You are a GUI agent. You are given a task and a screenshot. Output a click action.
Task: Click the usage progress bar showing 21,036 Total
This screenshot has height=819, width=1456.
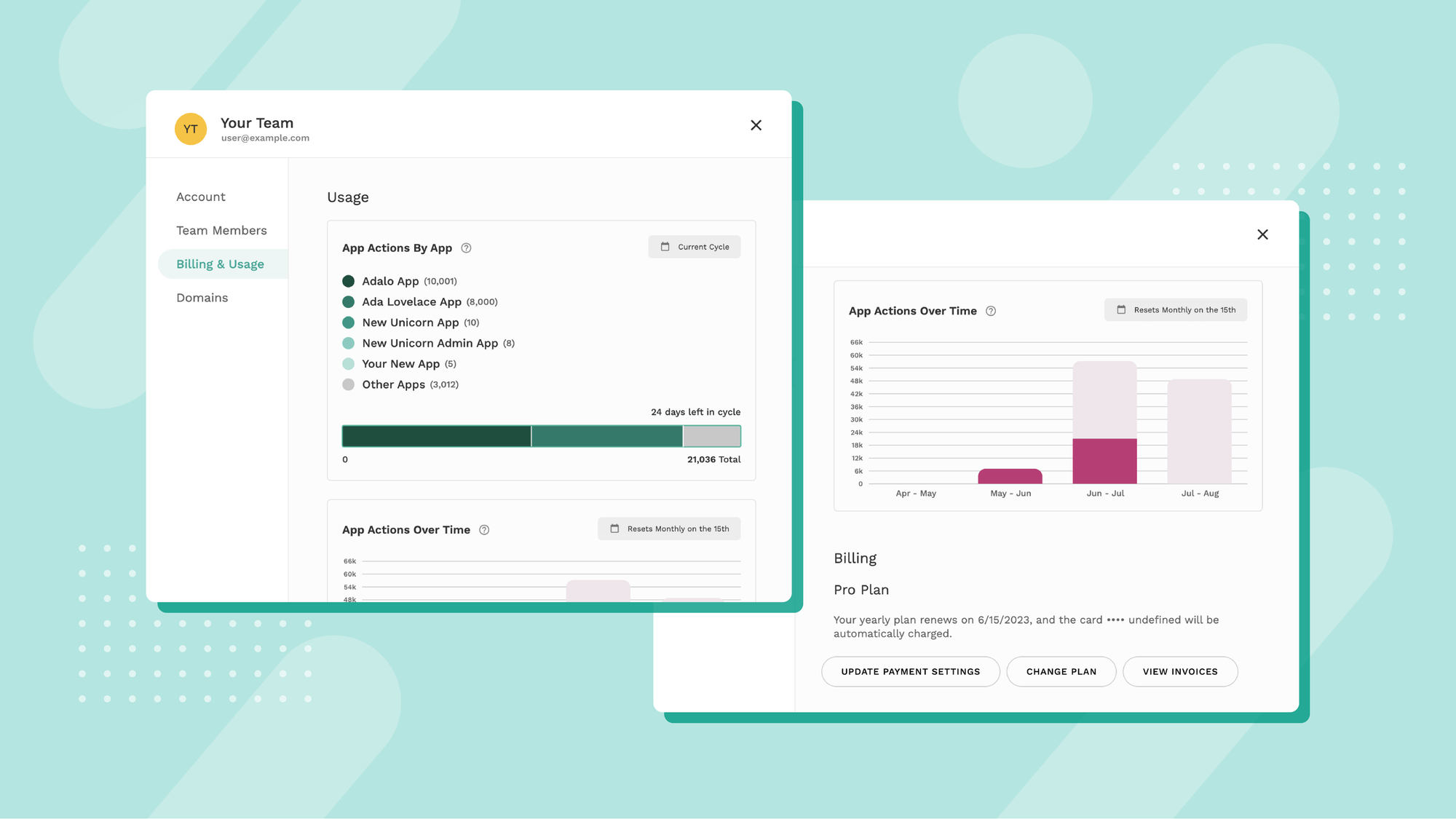541,435
